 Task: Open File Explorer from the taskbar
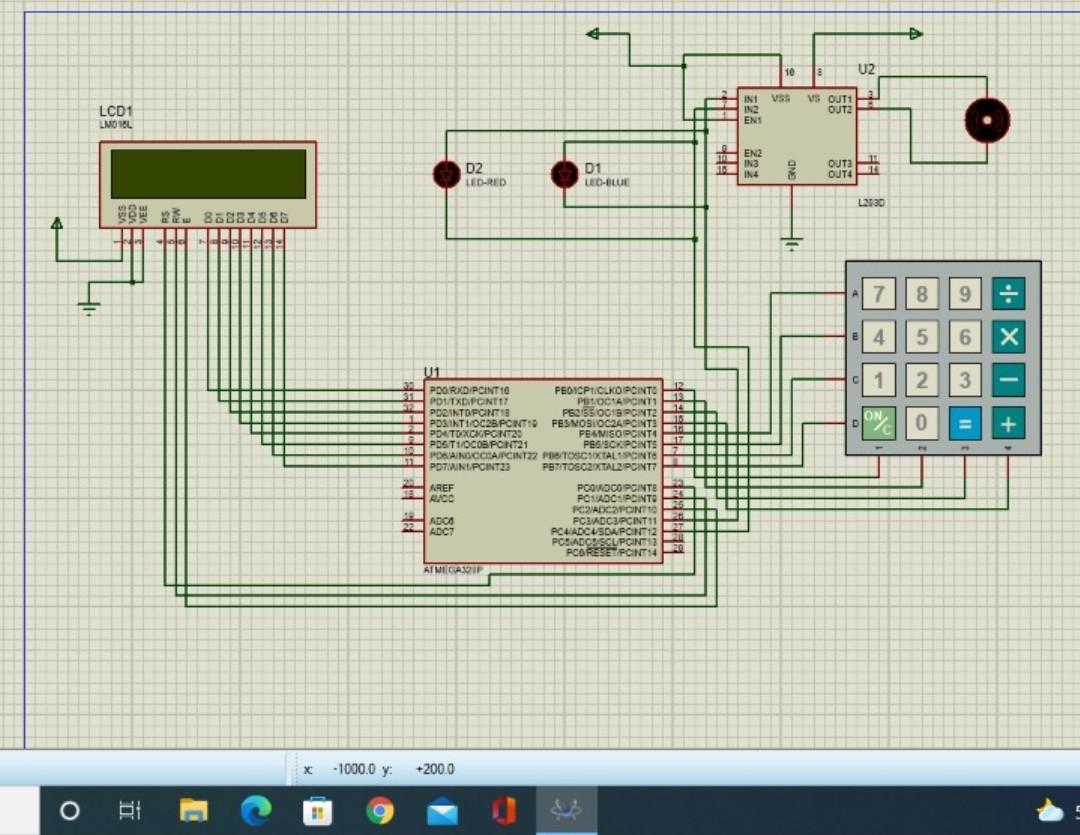(x=193, y=810)
